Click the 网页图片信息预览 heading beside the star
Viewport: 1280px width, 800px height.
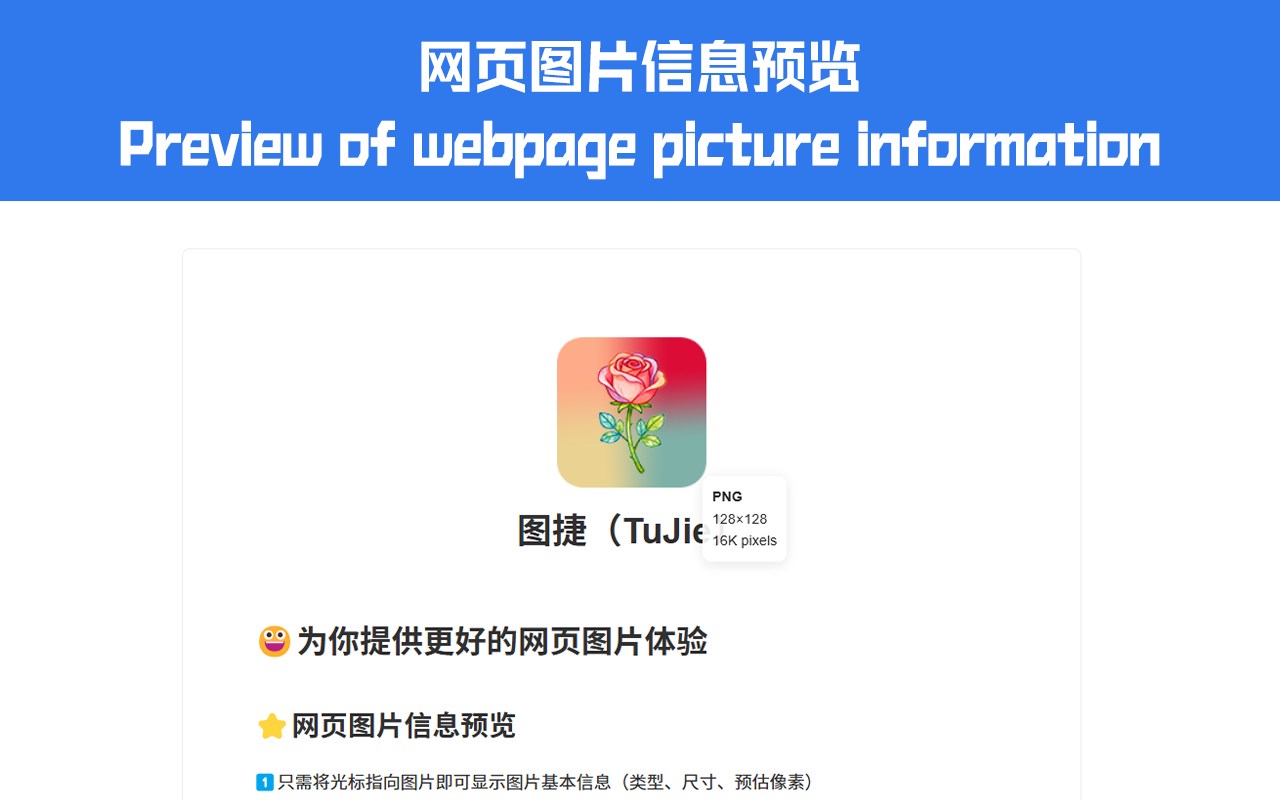pyautogui.click(x=404, y=726)
